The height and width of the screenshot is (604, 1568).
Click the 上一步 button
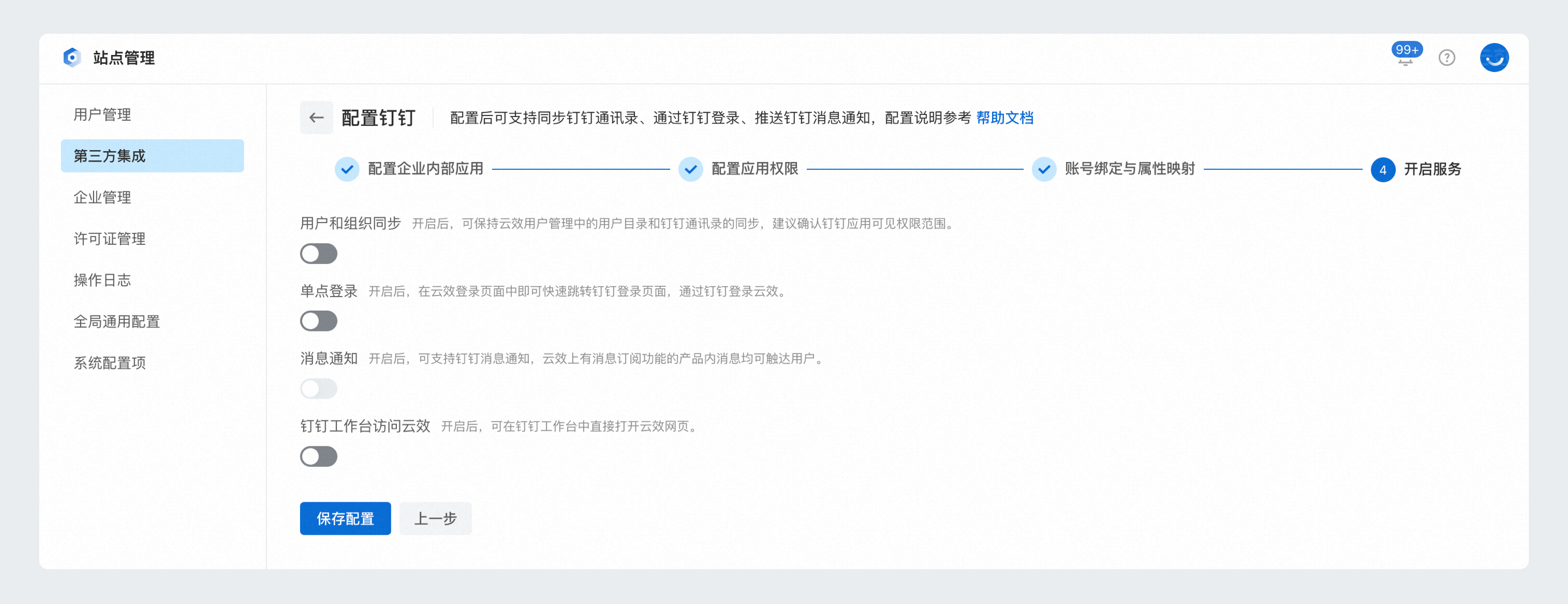[x=435, y=518]
